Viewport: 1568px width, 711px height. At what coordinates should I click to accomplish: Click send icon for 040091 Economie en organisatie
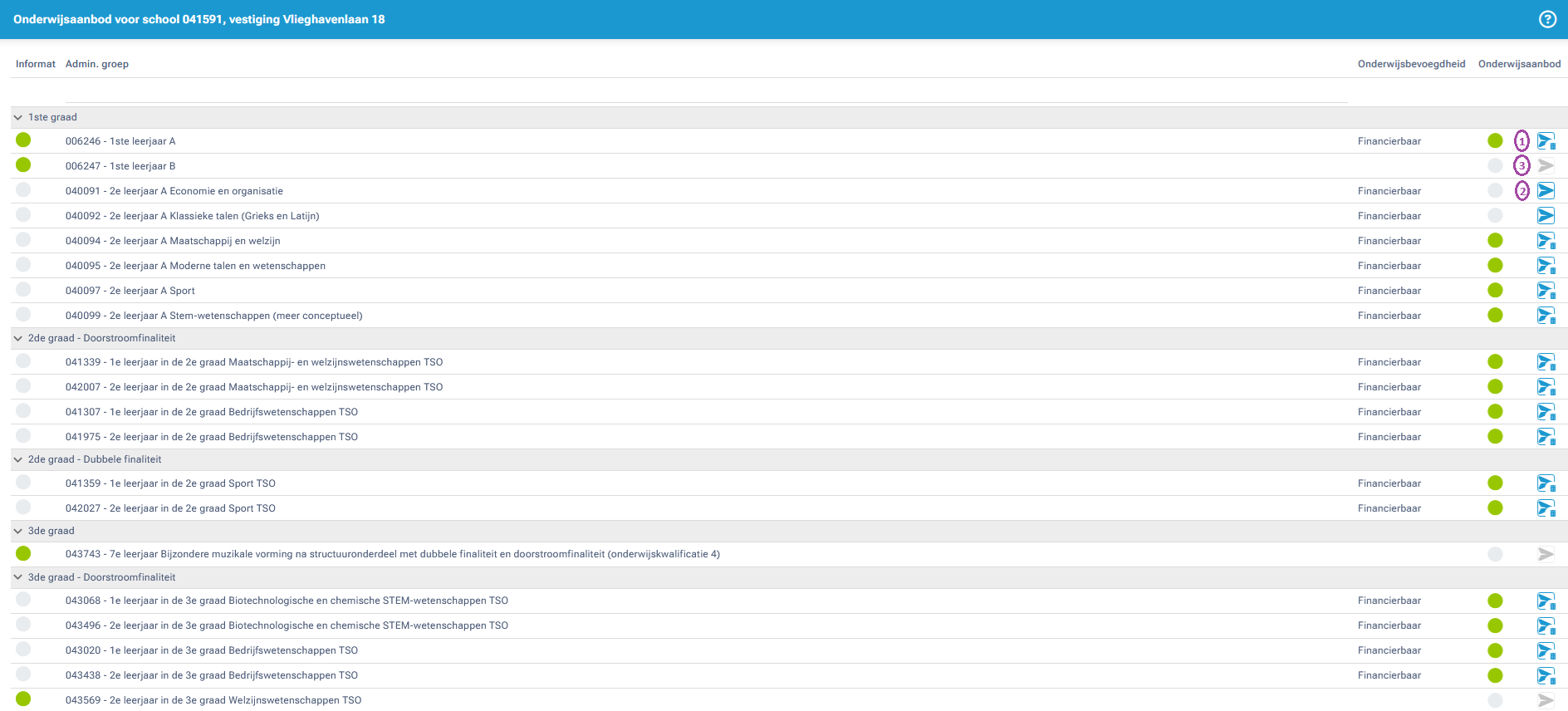(x=1546, y=191)
